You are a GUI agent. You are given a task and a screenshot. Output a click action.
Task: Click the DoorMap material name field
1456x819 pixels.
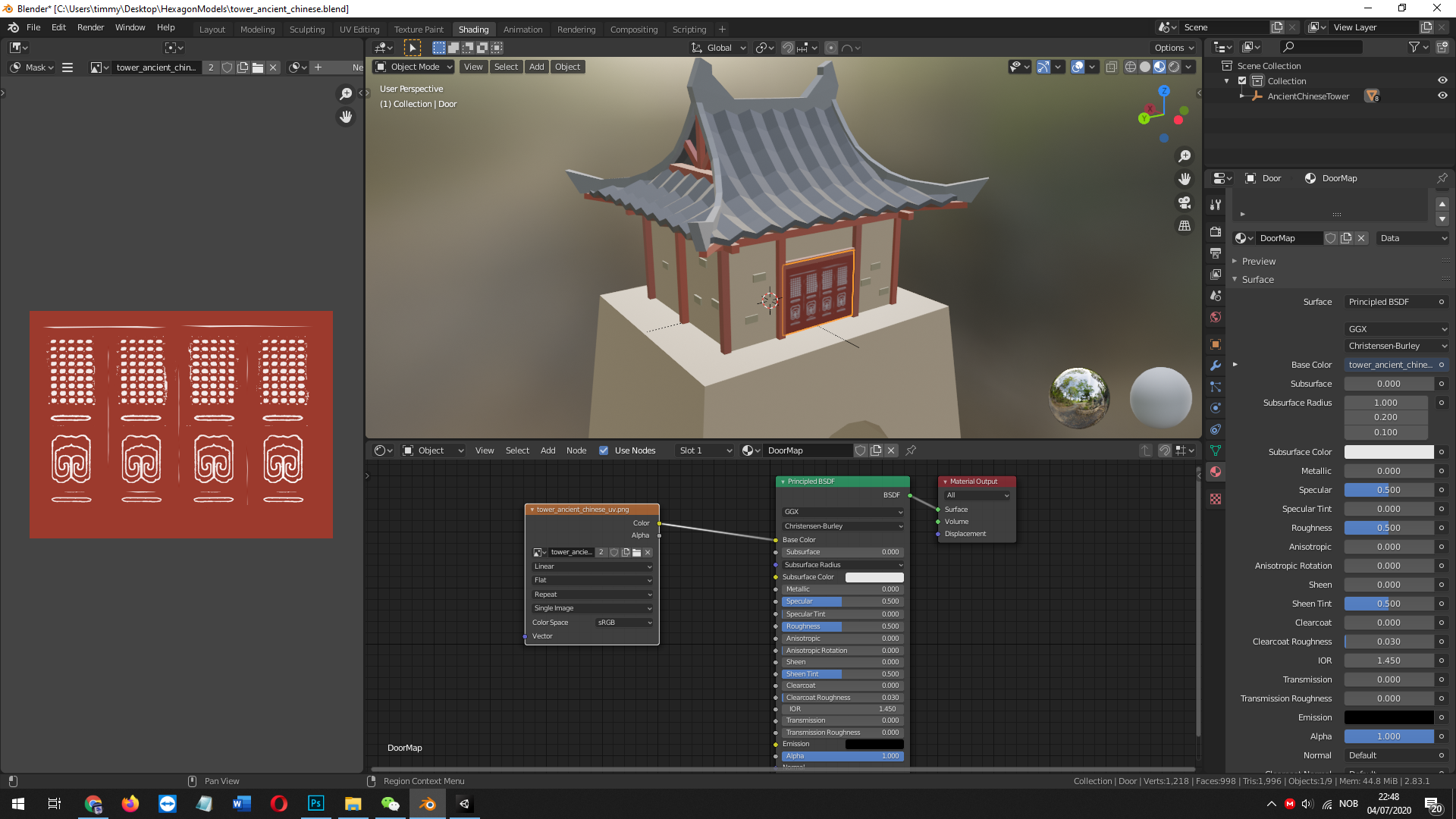click(x=1288, y=238)
